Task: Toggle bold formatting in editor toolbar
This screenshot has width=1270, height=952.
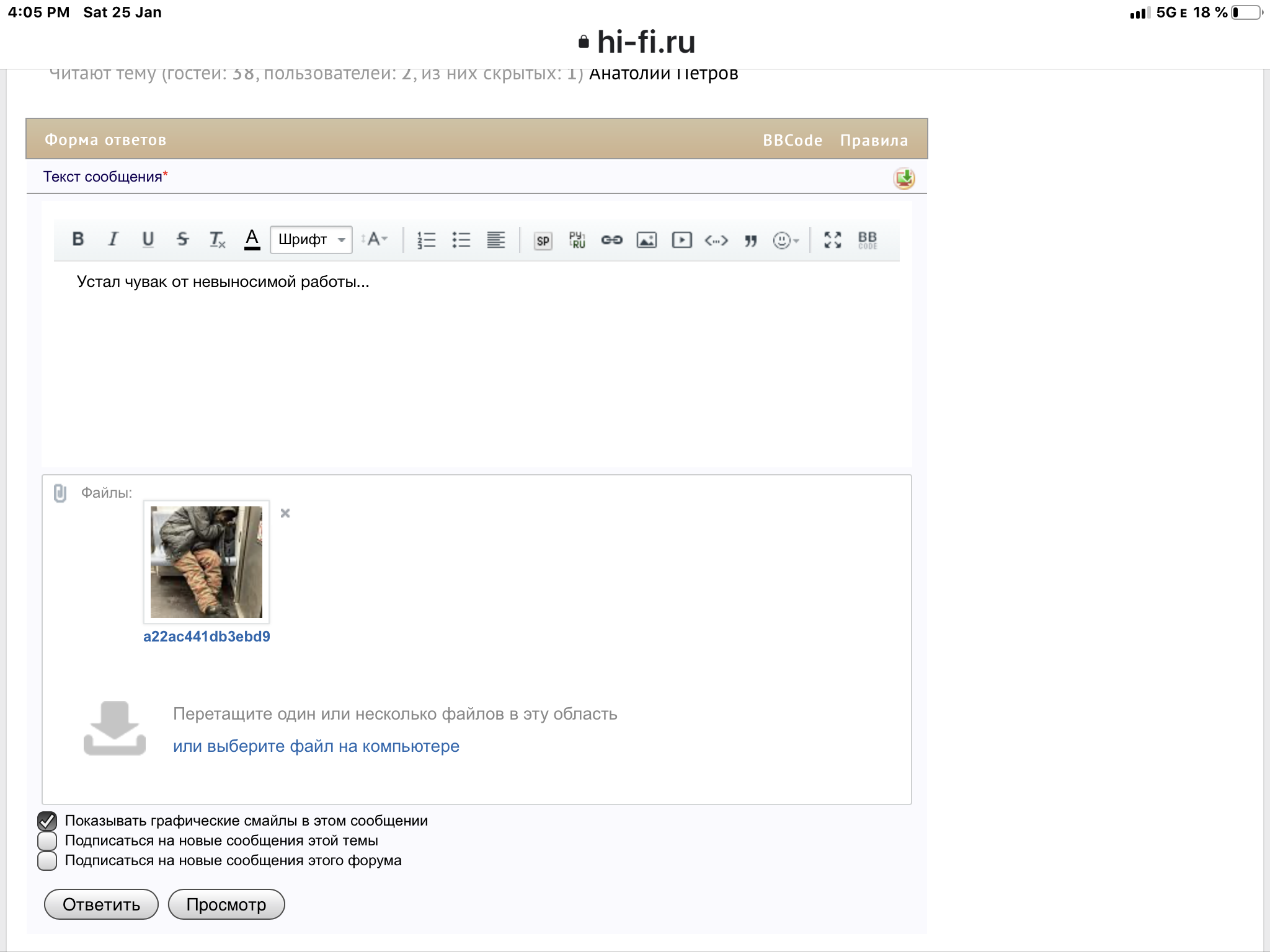Action: pos(78,239)
